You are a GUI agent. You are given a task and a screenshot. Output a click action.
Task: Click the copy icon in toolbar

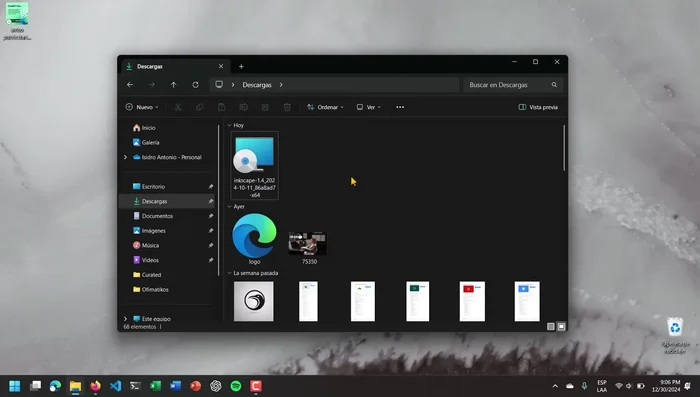[x=200, y=107]
